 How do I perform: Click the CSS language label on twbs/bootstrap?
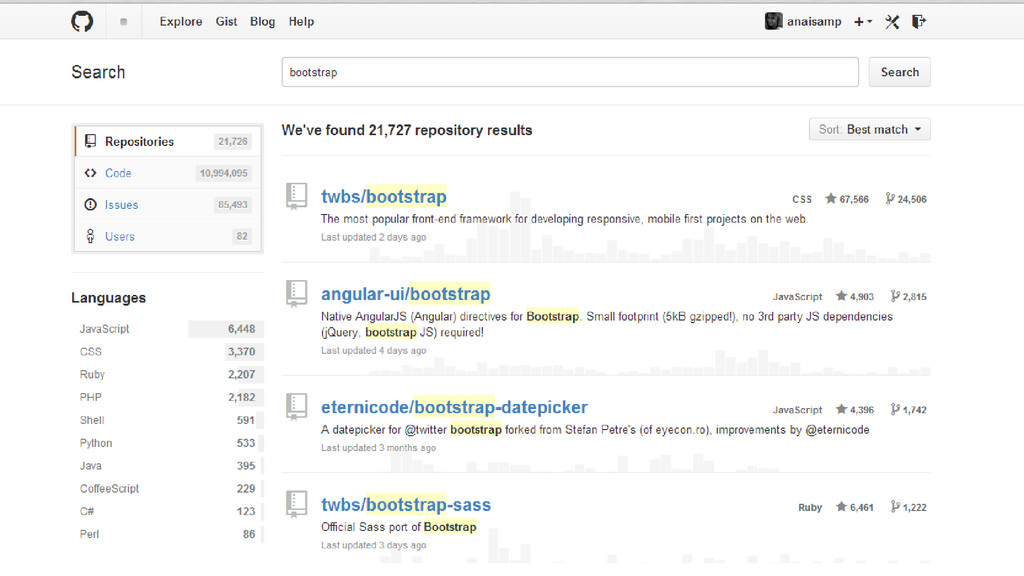click(x=802, y=199)
